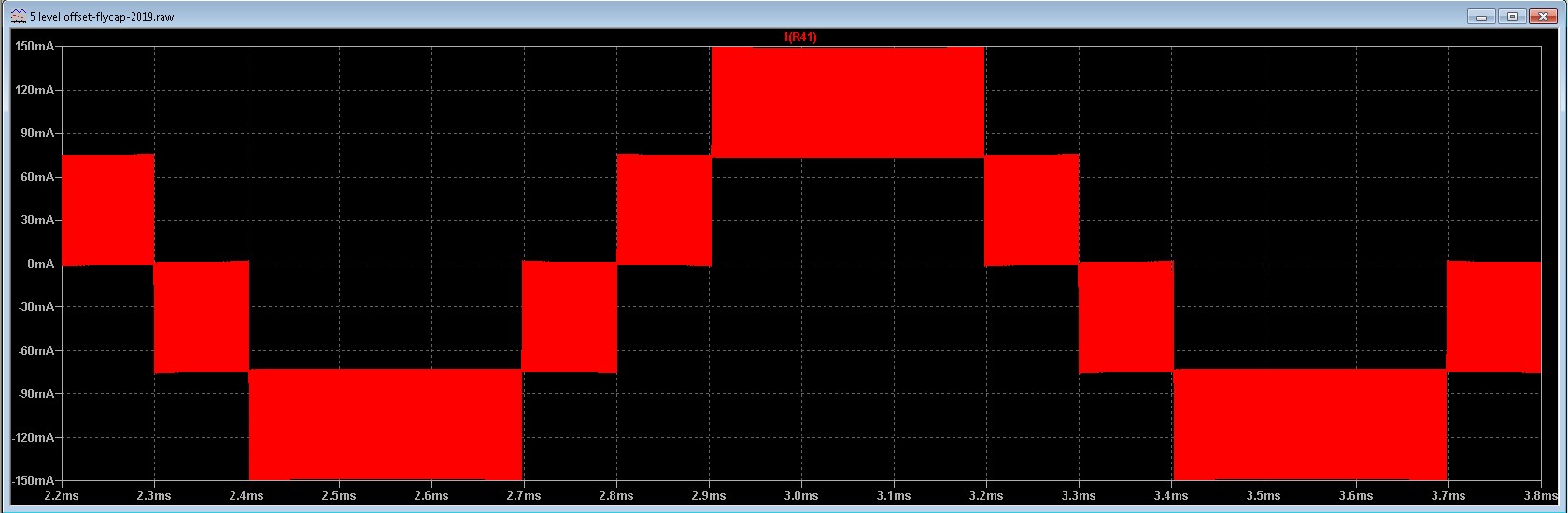Screen dimensions: 1568x513
Task: Click the 3.0ms time axis label
Action: (801, 496)
